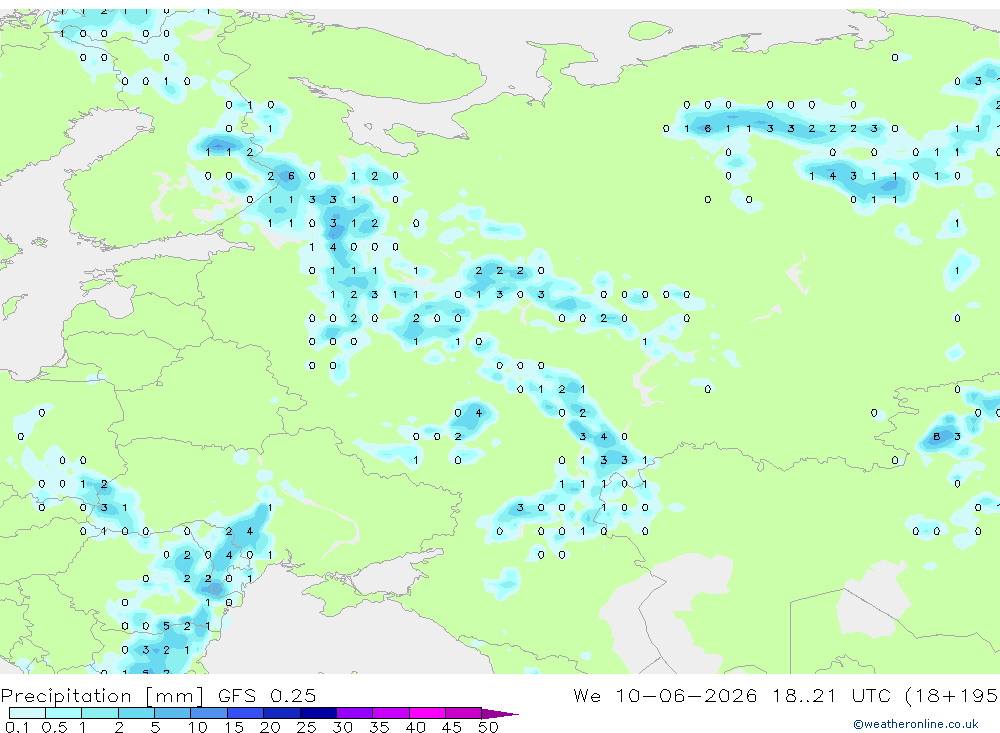Click the legend swatch between 1 and 2
The image size is (1000, 733).
coord(100,713)
